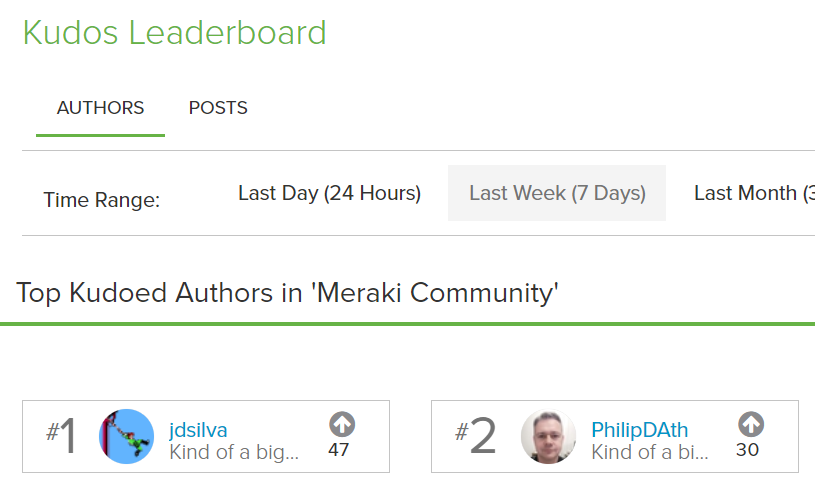Click jdsilva's kudos count 47

[338, 450]
